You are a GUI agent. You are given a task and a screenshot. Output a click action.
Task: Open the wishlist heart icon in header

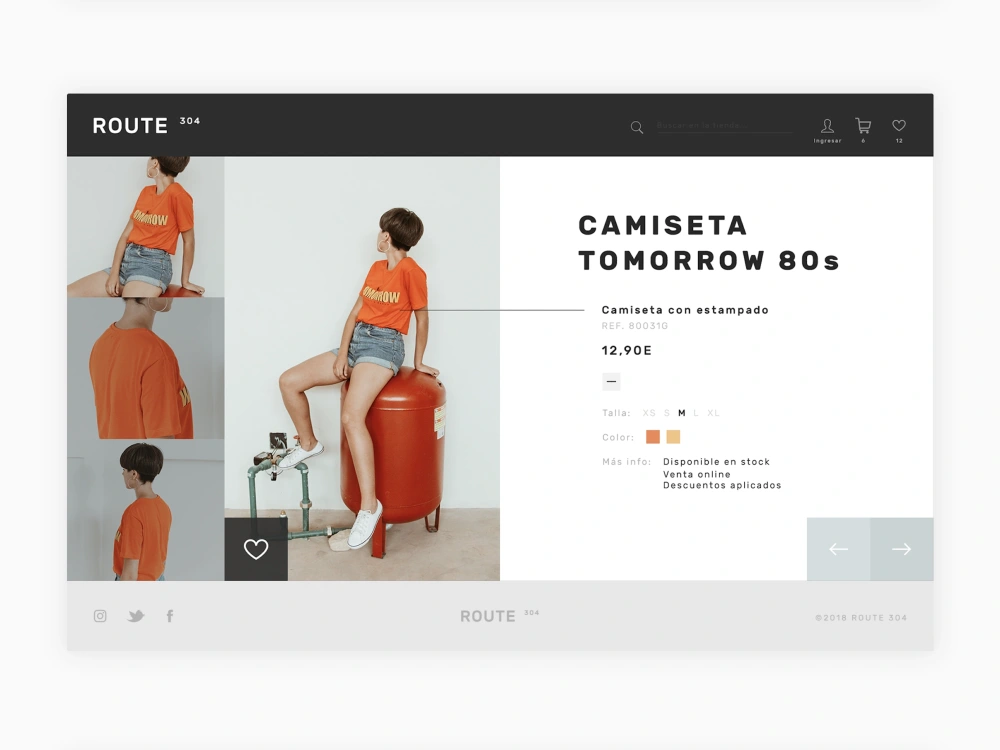pos(899,126)
